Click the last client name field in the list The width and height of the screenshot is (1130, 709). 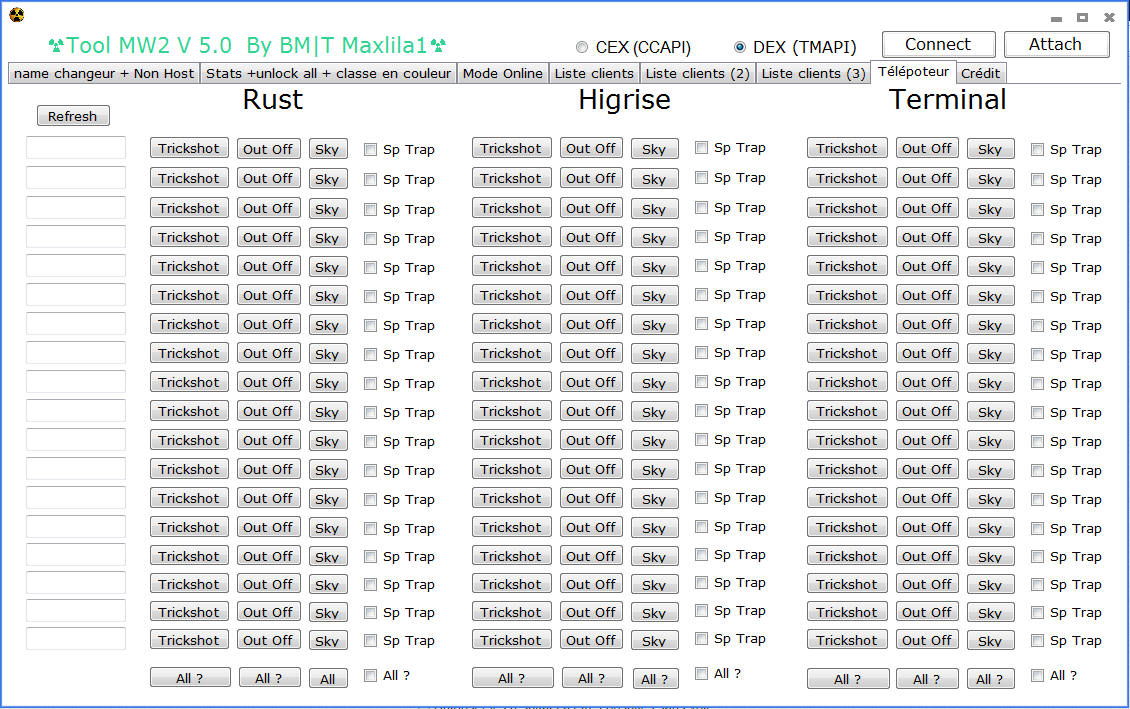[76, 639]
